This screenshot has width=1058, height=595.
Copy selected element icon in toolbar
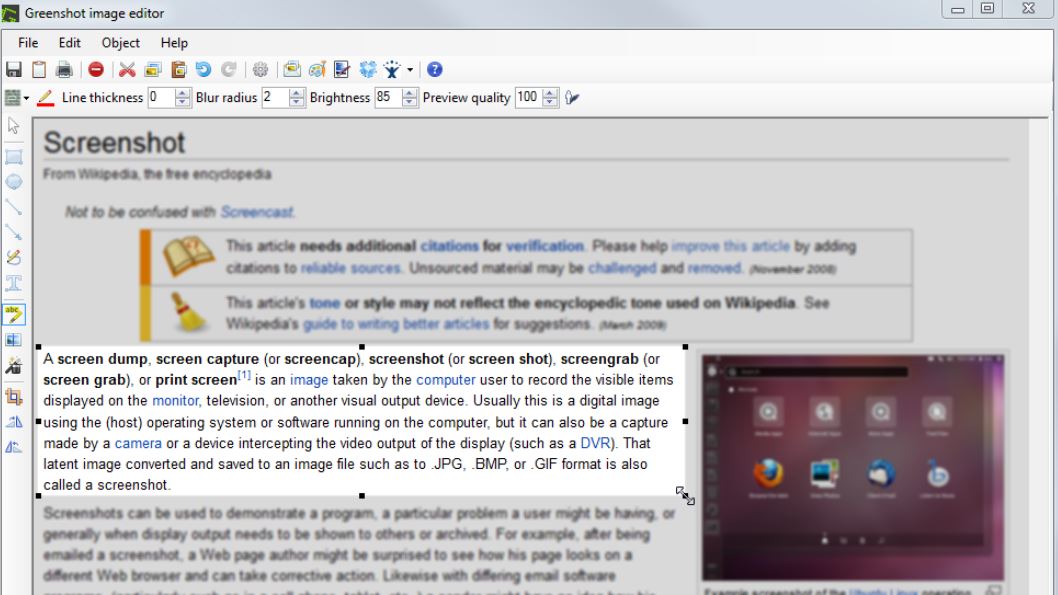tap(153, 69)
